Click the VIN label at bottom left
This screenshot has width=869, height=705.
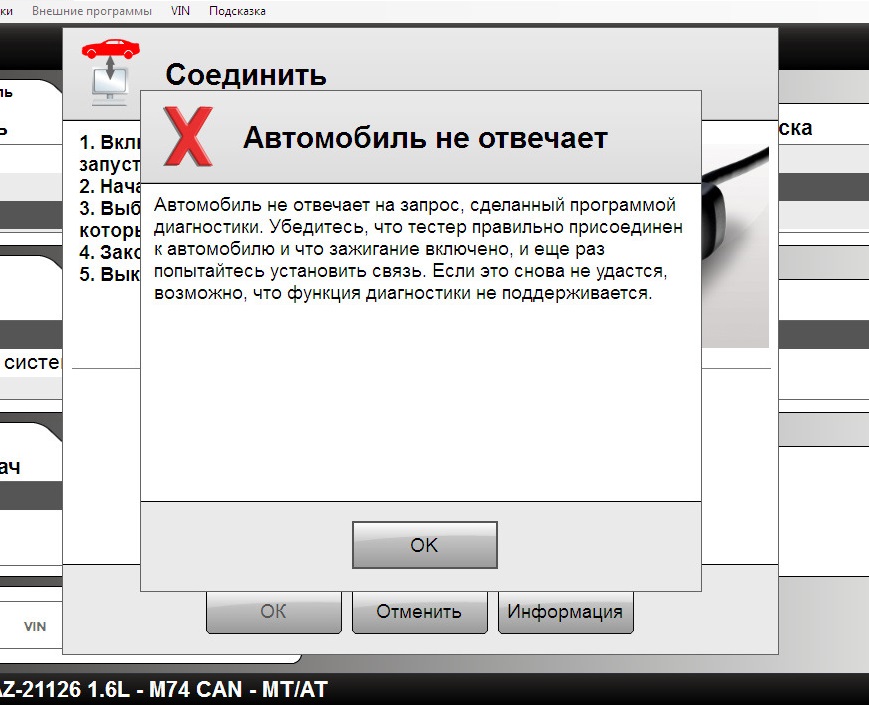[x=35, y=627]
